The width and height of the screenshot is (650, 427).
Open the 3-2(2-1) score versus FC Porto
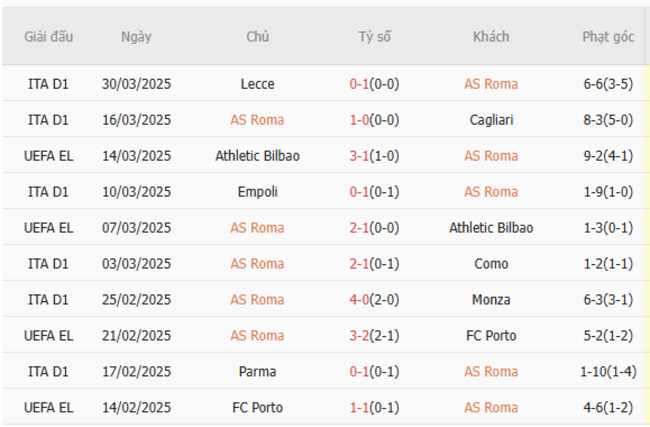(374, 336)
